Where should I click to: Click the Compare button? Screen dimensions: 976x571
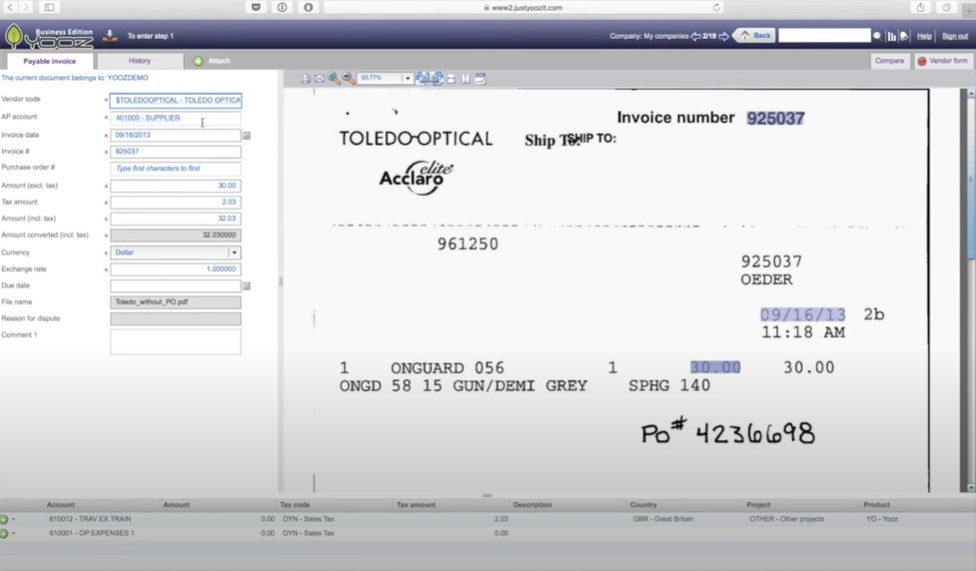click(889, 61)
